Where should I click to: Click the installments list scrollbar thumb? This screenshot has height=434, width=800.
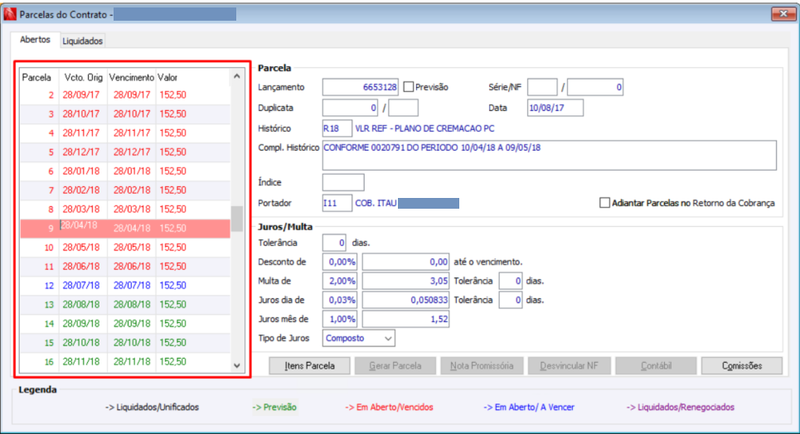coord(237,219)
